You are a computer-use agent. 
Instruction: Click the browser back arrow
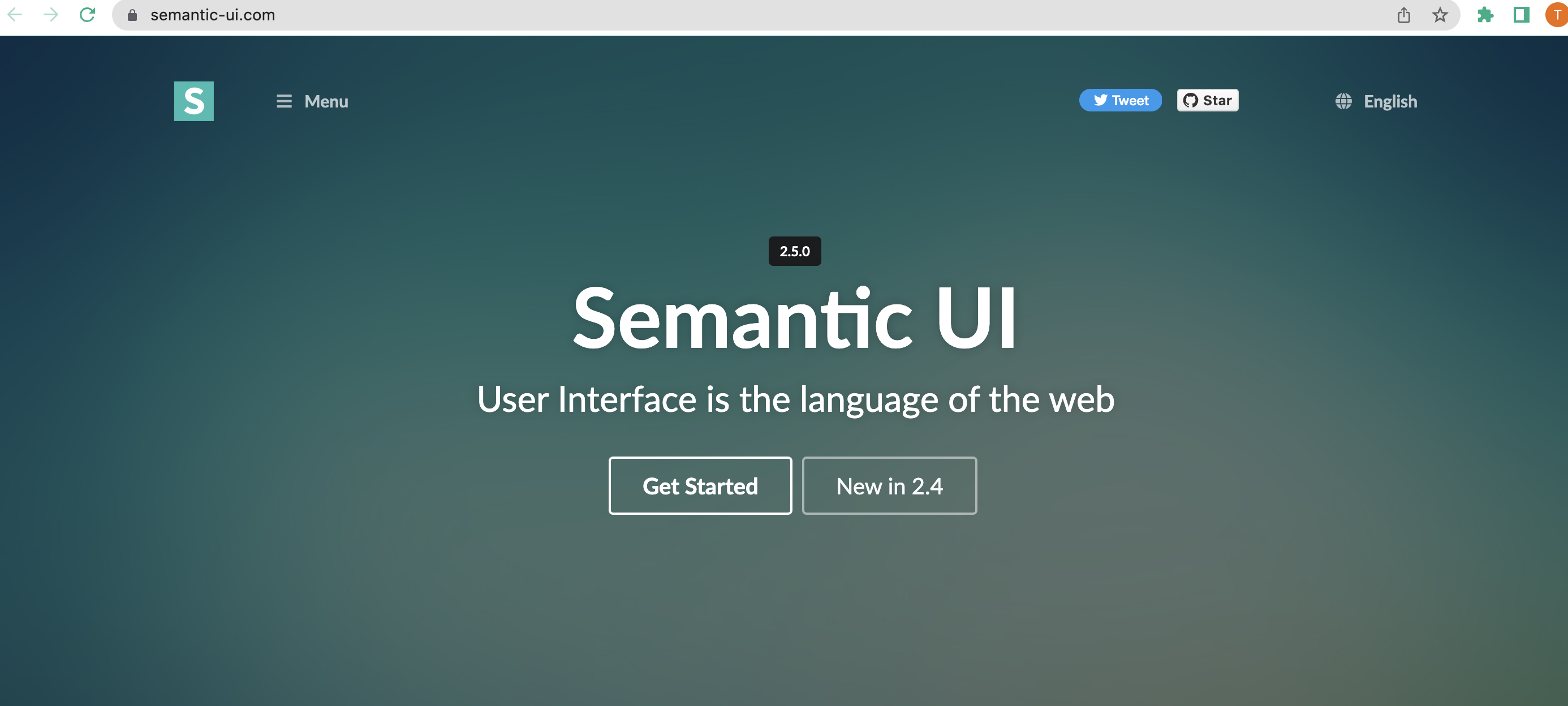tap(15, 15)
